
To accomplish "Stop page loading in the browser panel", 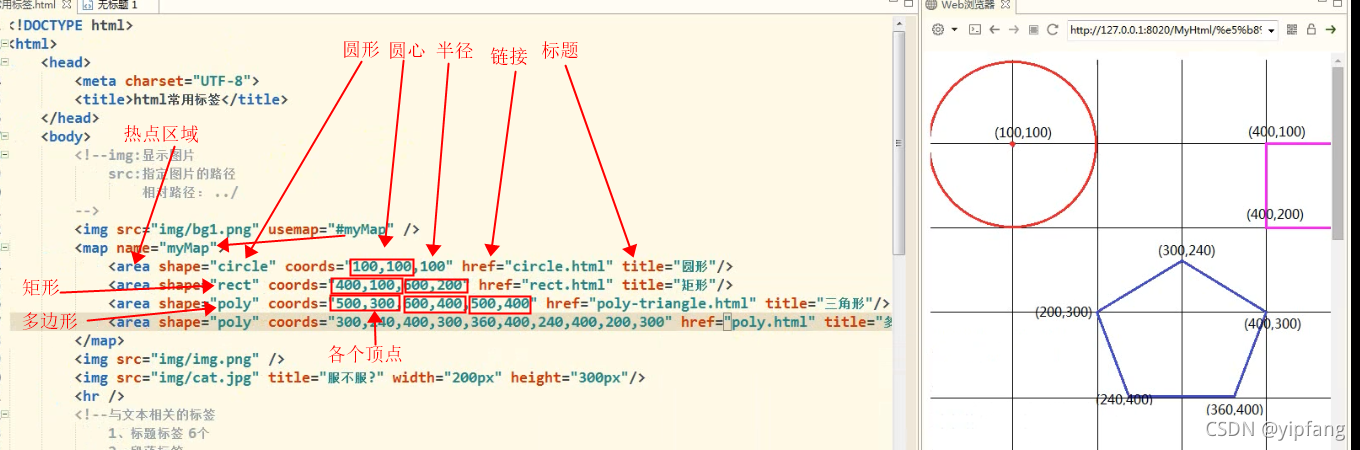I will (x=1033, y=30).
